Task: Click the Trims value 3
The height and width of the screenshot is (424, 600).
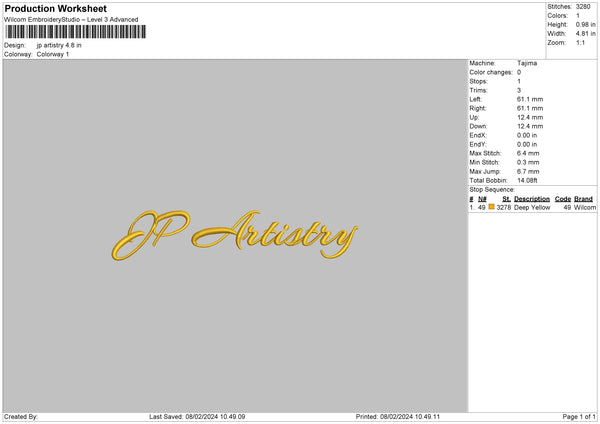Action: 519,90
